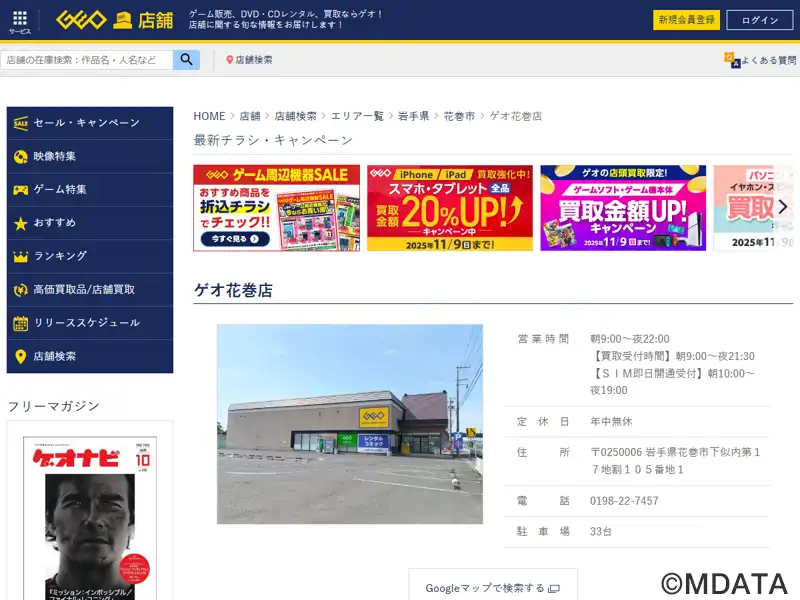Open 映像特集 in sidebar menu
800x600 pixels.
[x=90, y=157]
